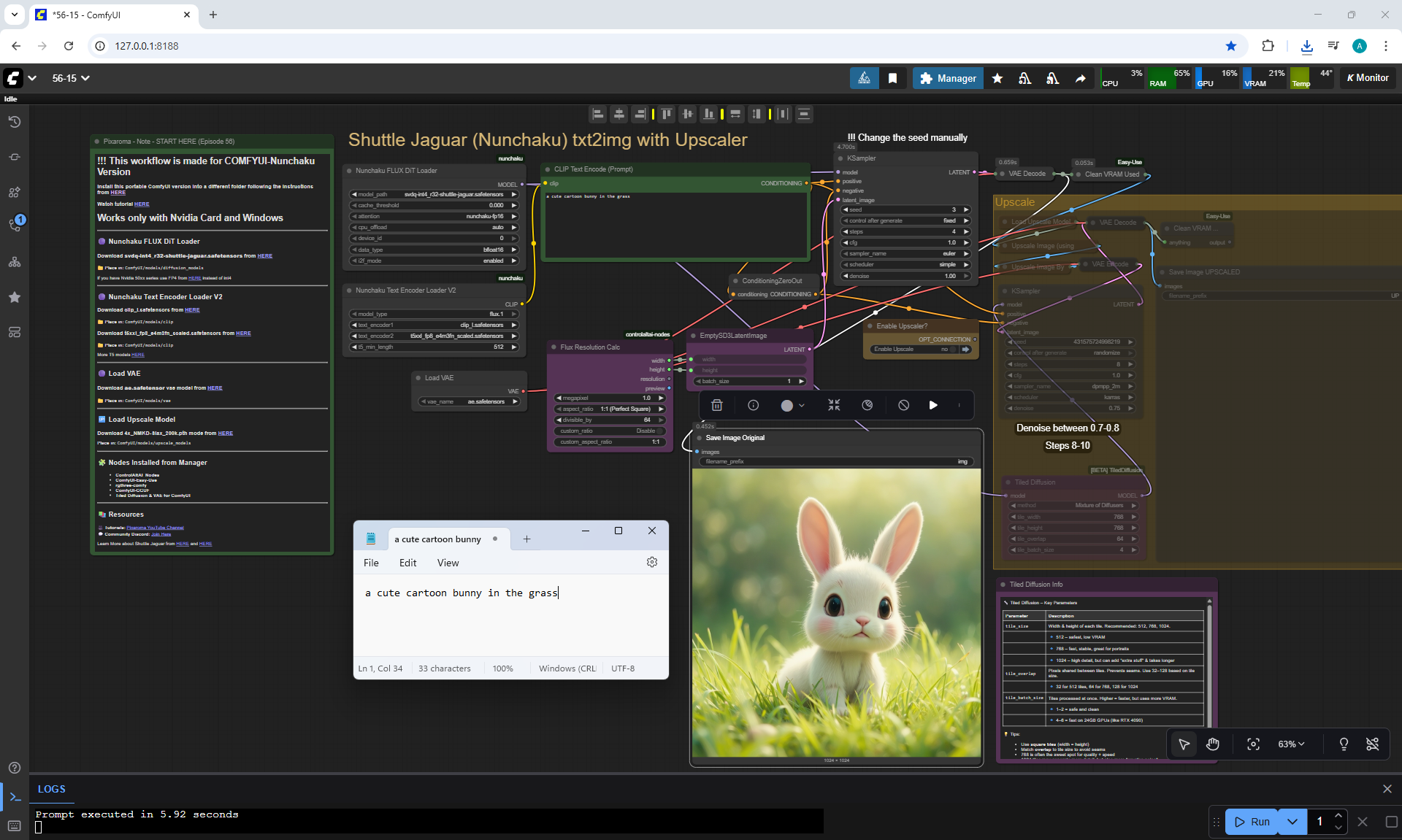The width and height of the screenshot is (1402, 840).
Task: Click the bypass node icon in selection toolbar
Action: pyautogui.click(x=903, y=406)
